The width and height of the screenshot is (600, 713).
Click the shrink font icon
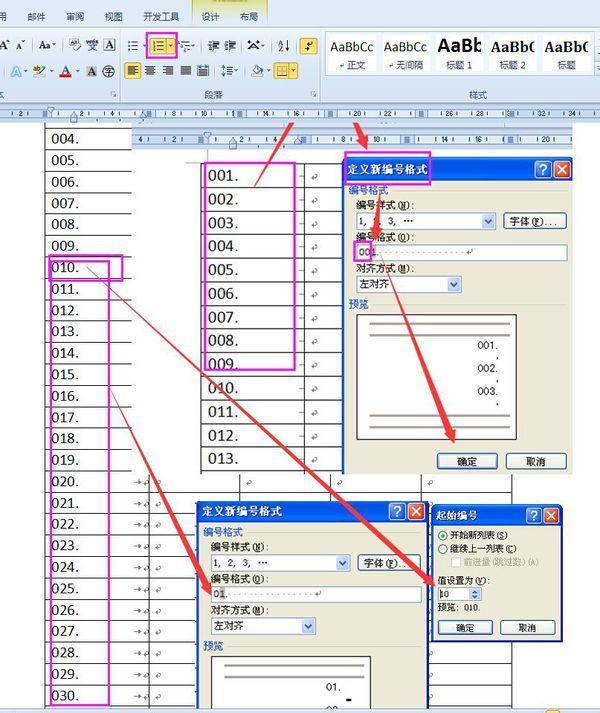tap(20, 45)
